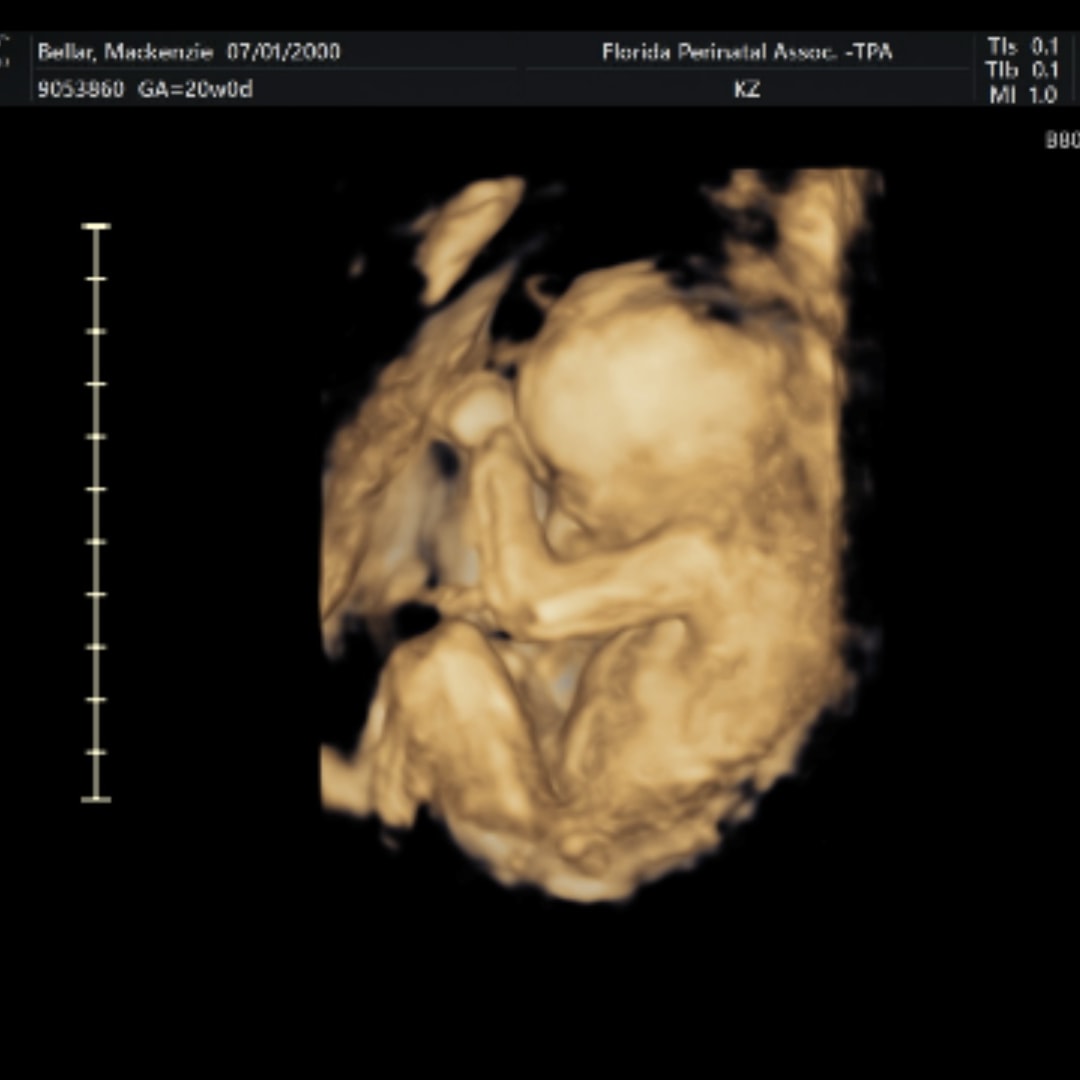Click the 880 value below the header
1080x1080 pixels.
point(1062,141)
